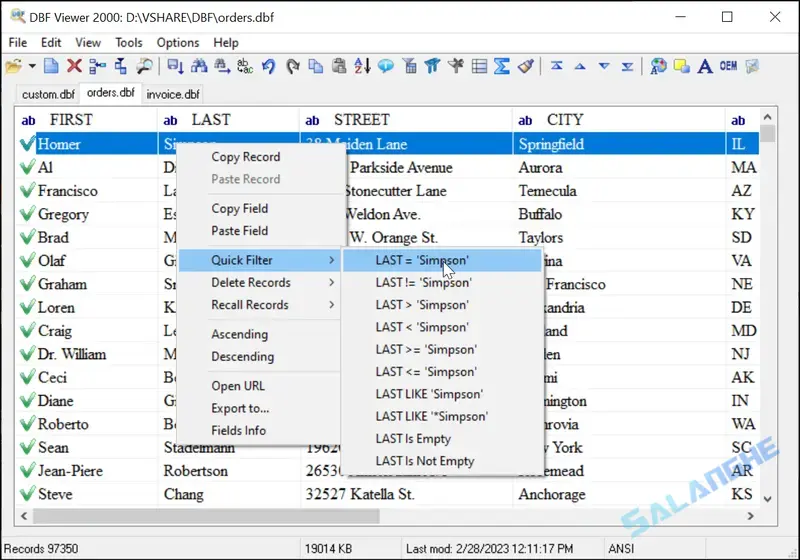Open the replace text ab-ac icon
Screen dimensions: 800x560
click(x=245, y=66)
